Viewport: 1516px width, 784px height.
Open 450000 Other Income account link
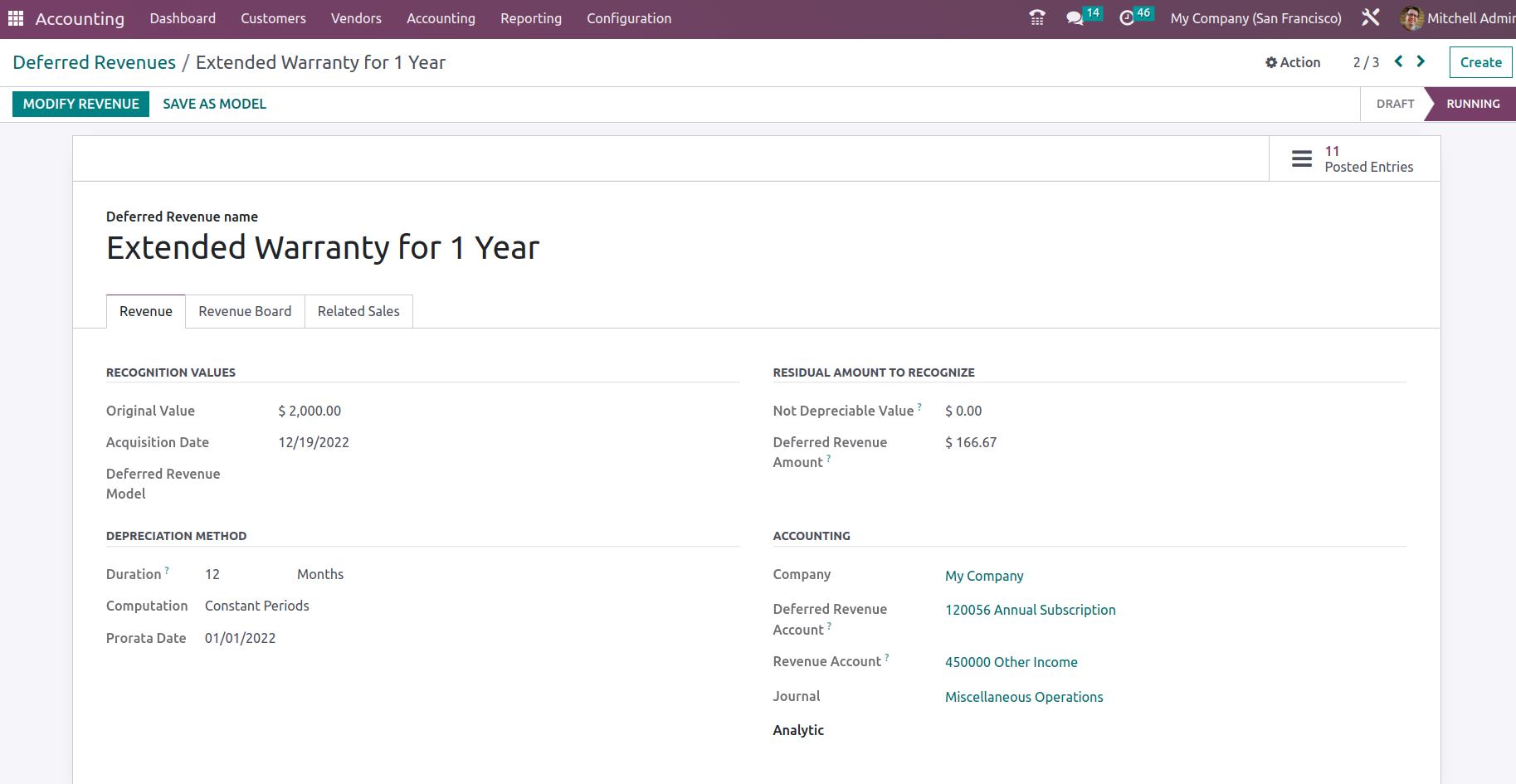coord(1011,662)
